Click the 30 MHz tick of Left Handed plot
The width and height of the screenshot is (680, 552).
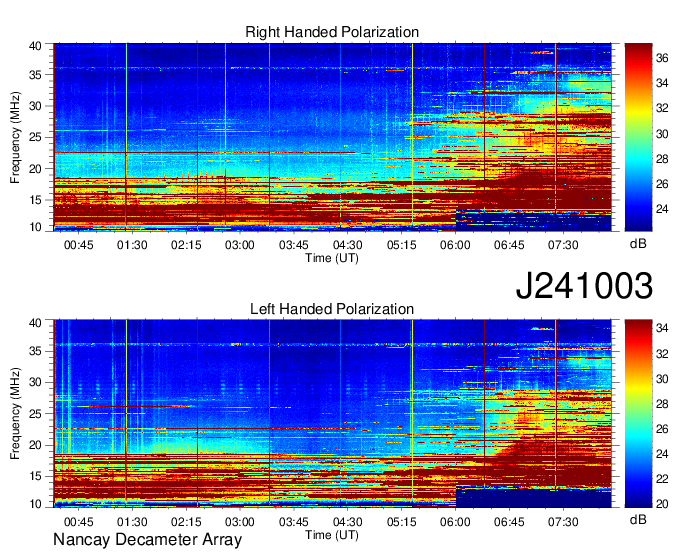[35, 382]
